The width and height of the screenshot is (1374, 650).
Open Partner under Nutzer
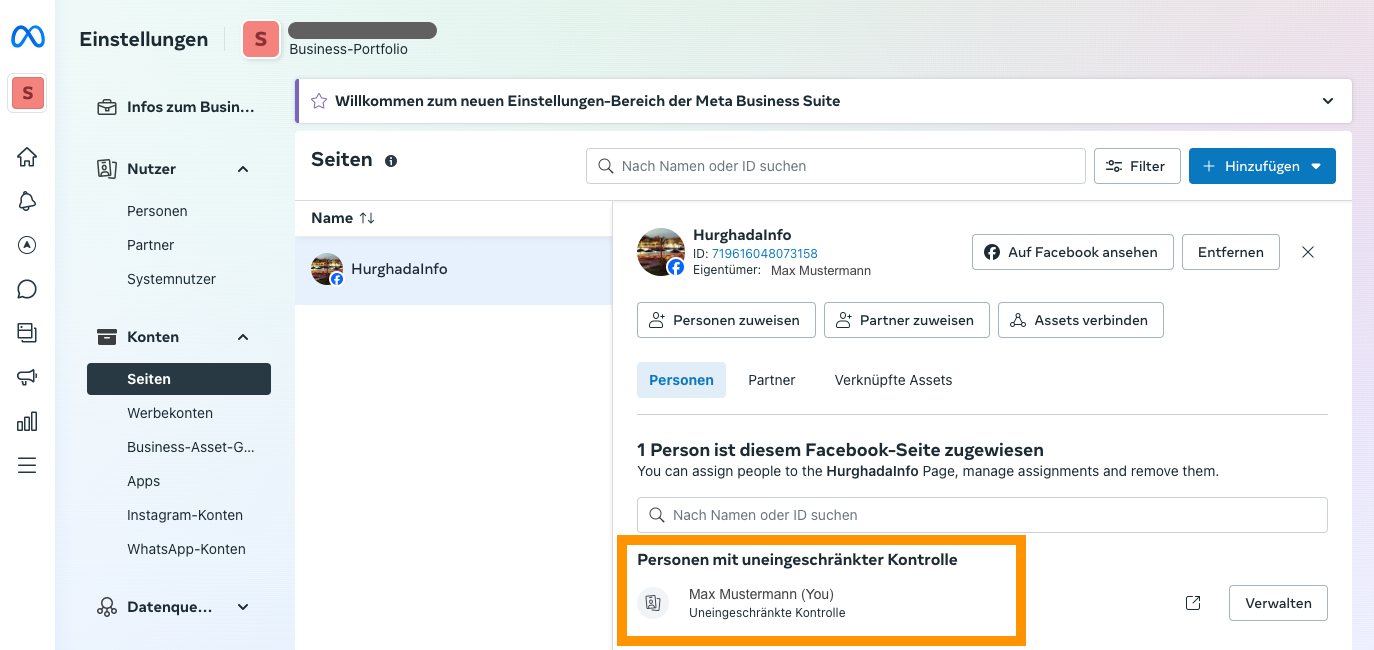(x=150, y=245)
